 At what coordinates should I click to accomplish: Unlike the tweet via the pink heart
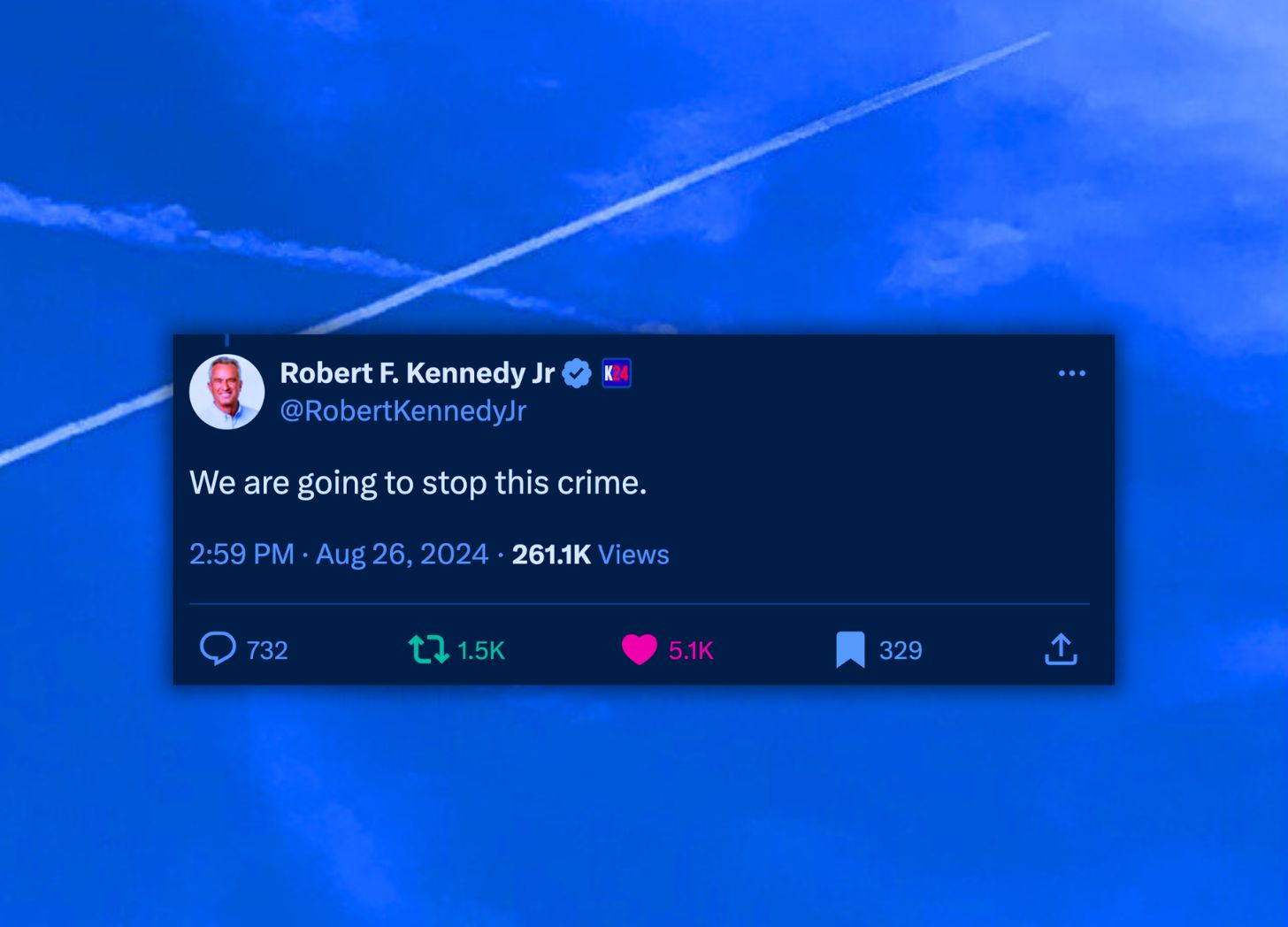coord(639,649)
